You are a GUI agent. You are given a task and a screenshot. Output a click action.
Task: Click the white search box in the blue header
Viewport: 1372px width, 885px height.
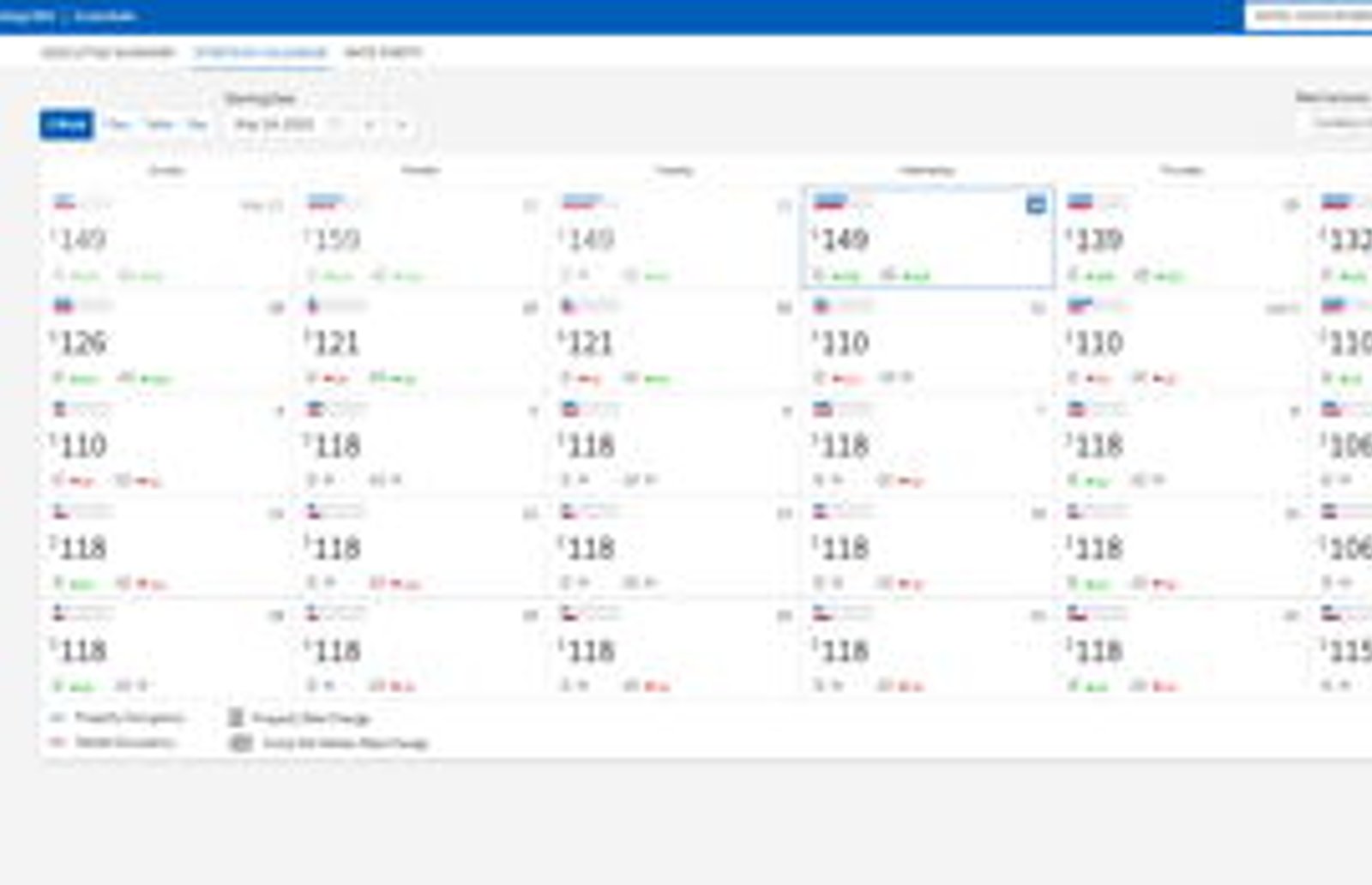point(1309,16)
